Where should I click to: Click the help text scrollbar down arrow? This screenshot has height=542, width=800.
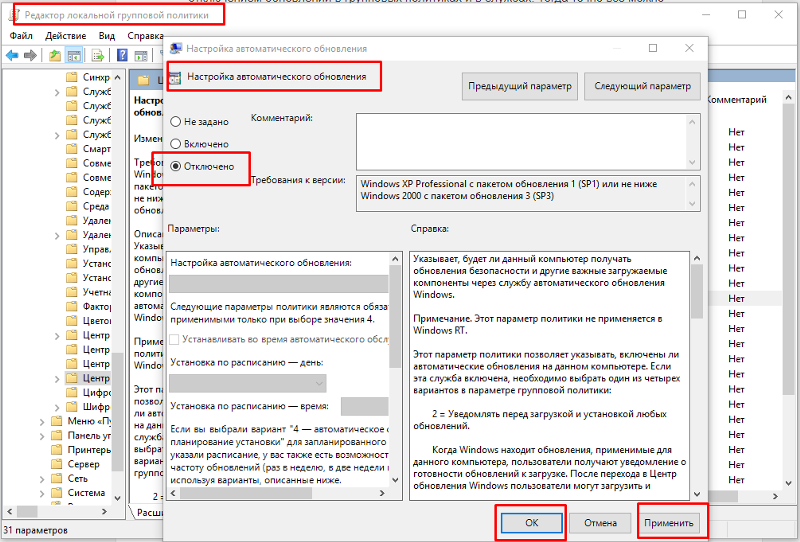[x=697, y=494]
